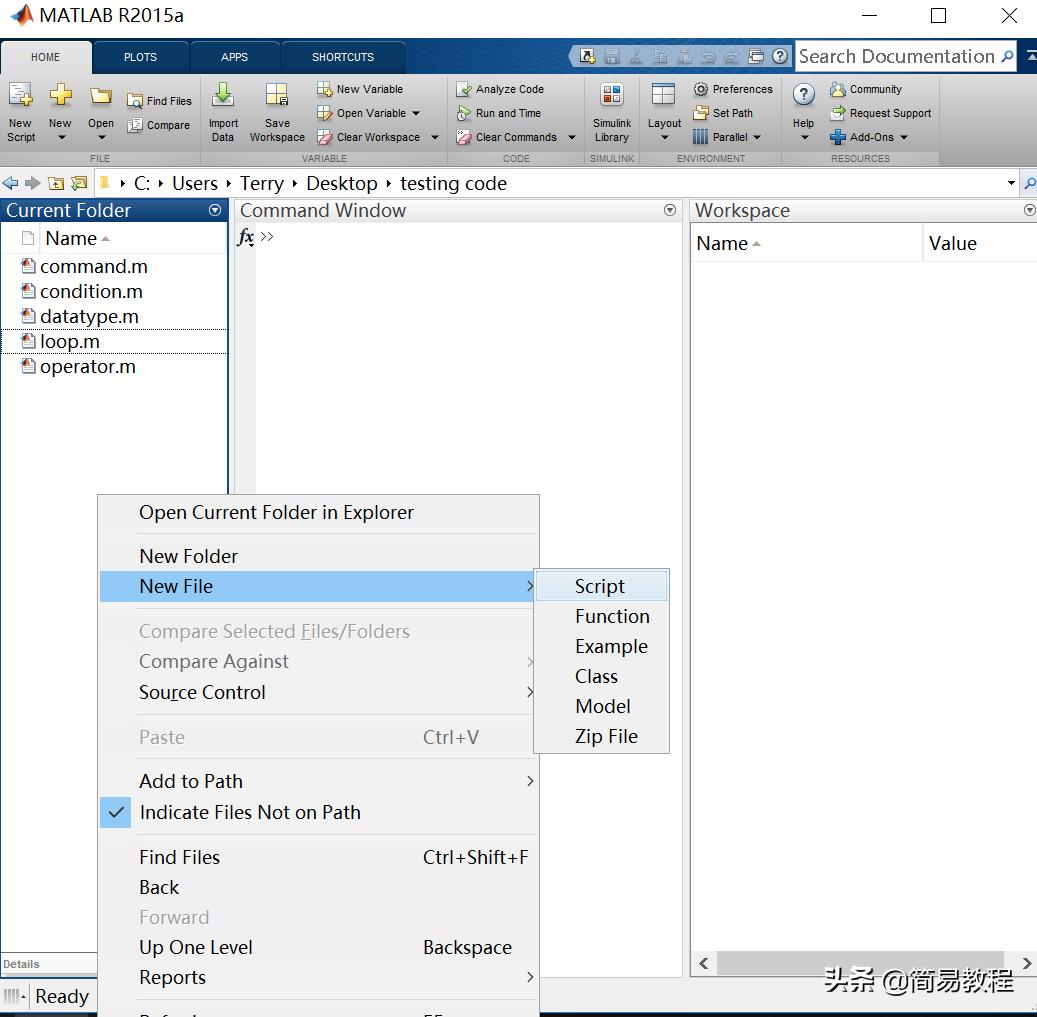Screen dimensions: 1037x1017
Task: Choose Open Current Folder in Explorer
Action: click(276, 512)
